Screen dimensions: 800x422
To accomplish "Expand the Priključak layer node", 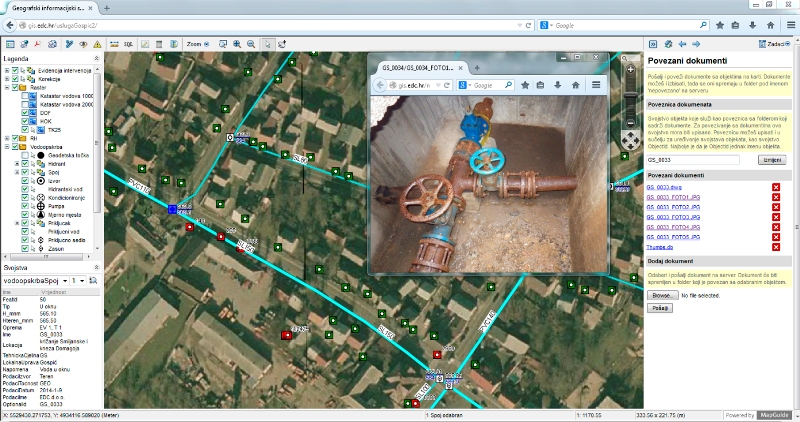I will [16, 223].
